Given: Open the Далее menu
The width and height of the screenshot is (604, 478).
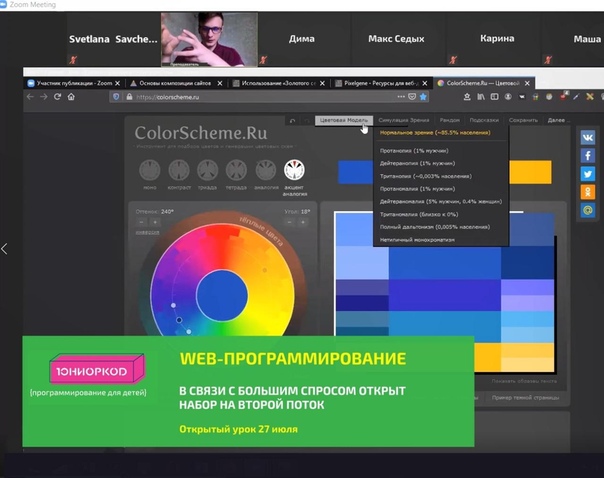Looking at the screenshot, I should tap(556, 120).
